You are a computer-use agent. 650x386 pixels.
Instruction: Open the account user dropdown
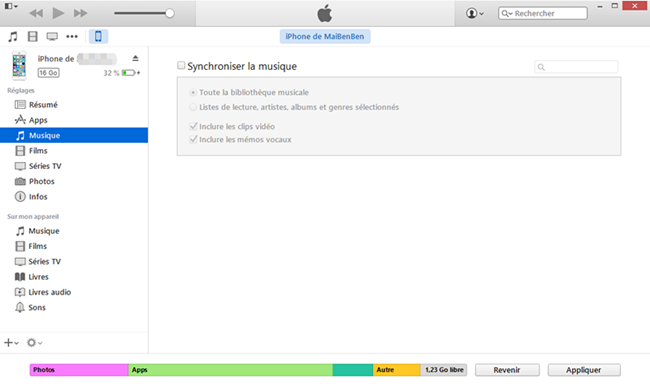(x=475, y=13)
